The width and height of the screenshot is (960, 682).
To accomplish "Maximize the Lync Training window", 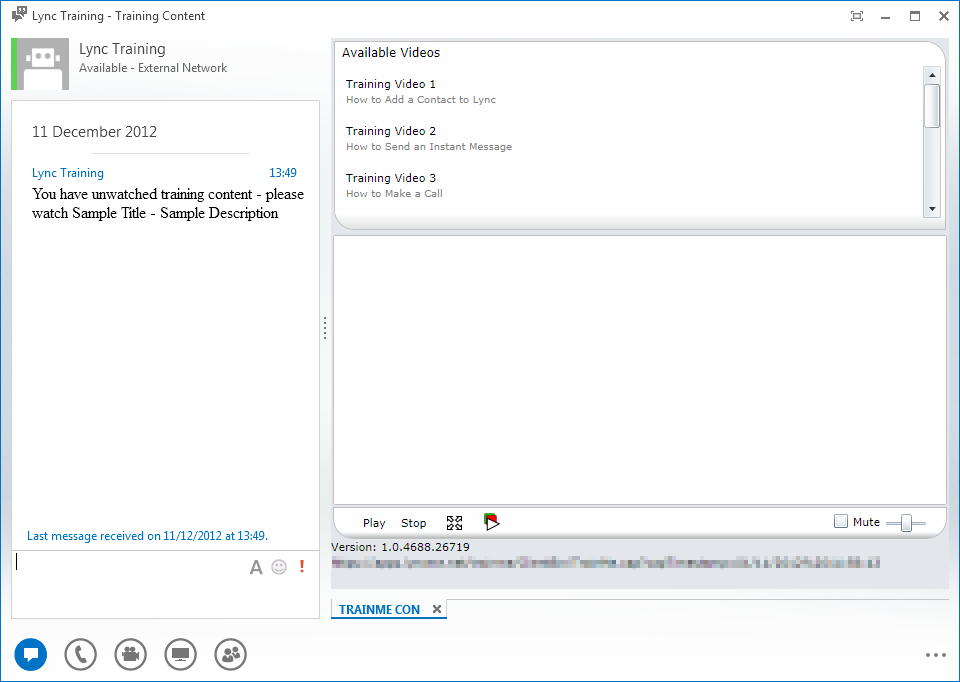I will [x=915, y=17].
